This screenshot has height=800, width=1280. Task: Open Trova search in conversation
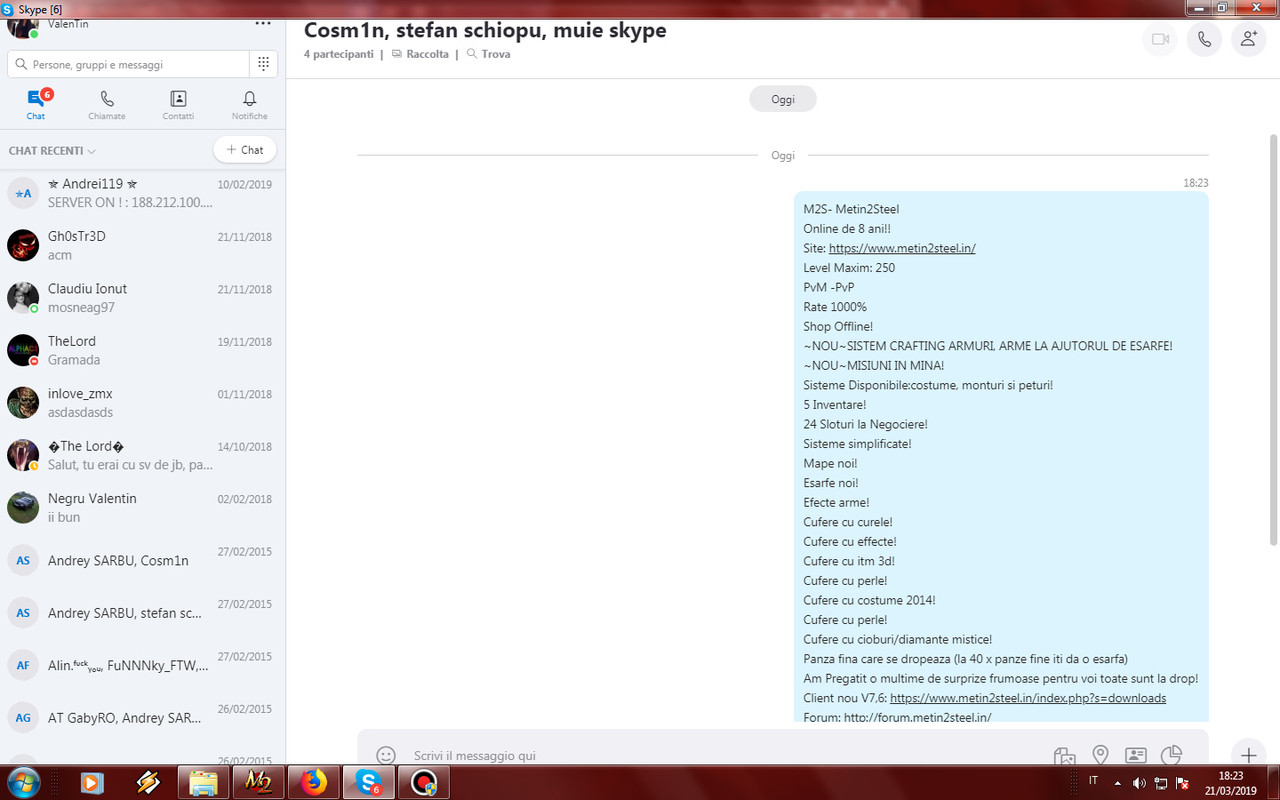(488, 54)
